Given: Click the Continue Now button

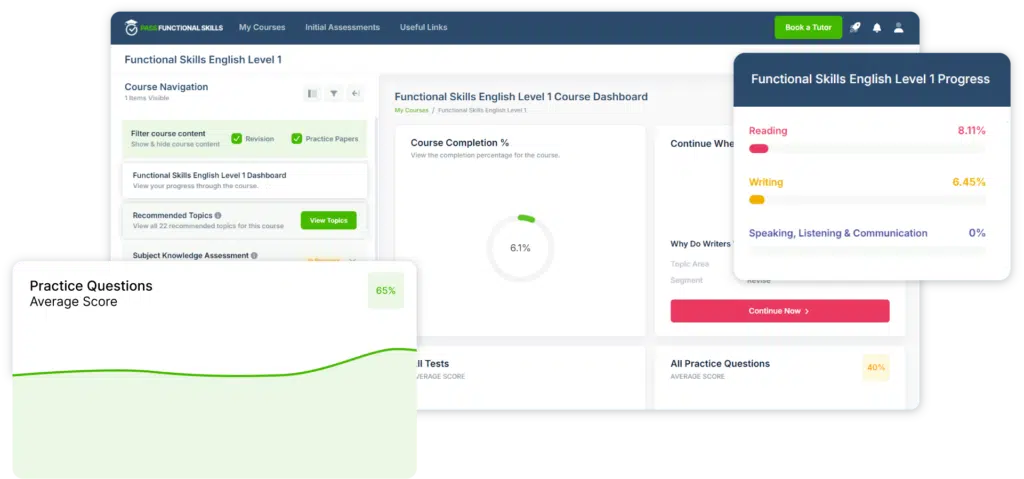Looking at the screenshot, I should tap(780, 311).
